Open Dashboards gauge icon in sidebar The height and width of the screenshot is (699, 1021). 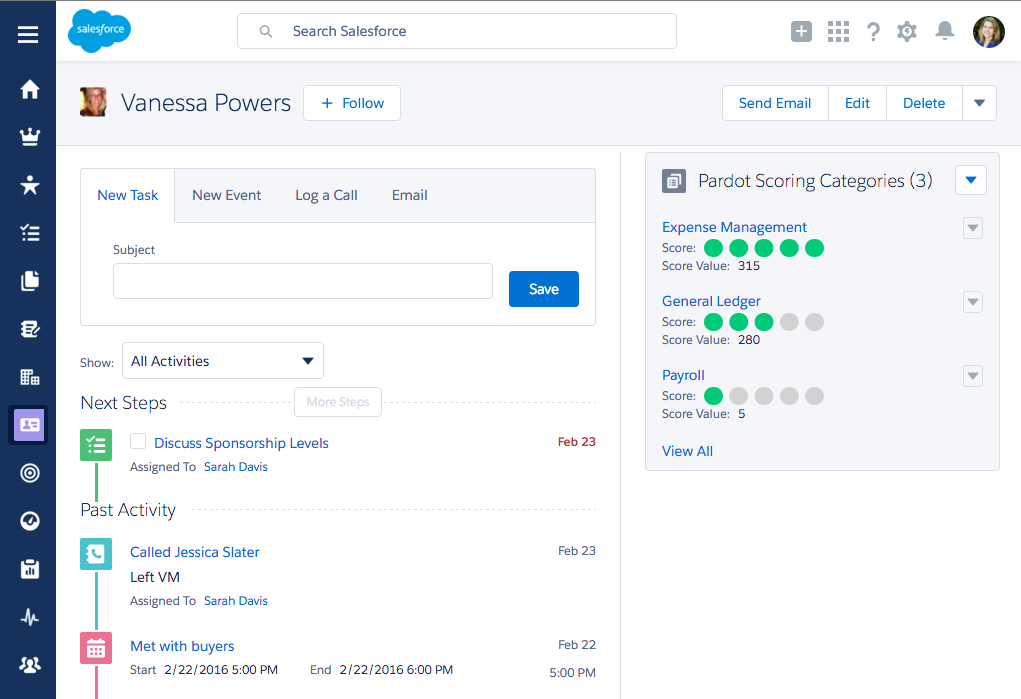[x=29, y=521]
